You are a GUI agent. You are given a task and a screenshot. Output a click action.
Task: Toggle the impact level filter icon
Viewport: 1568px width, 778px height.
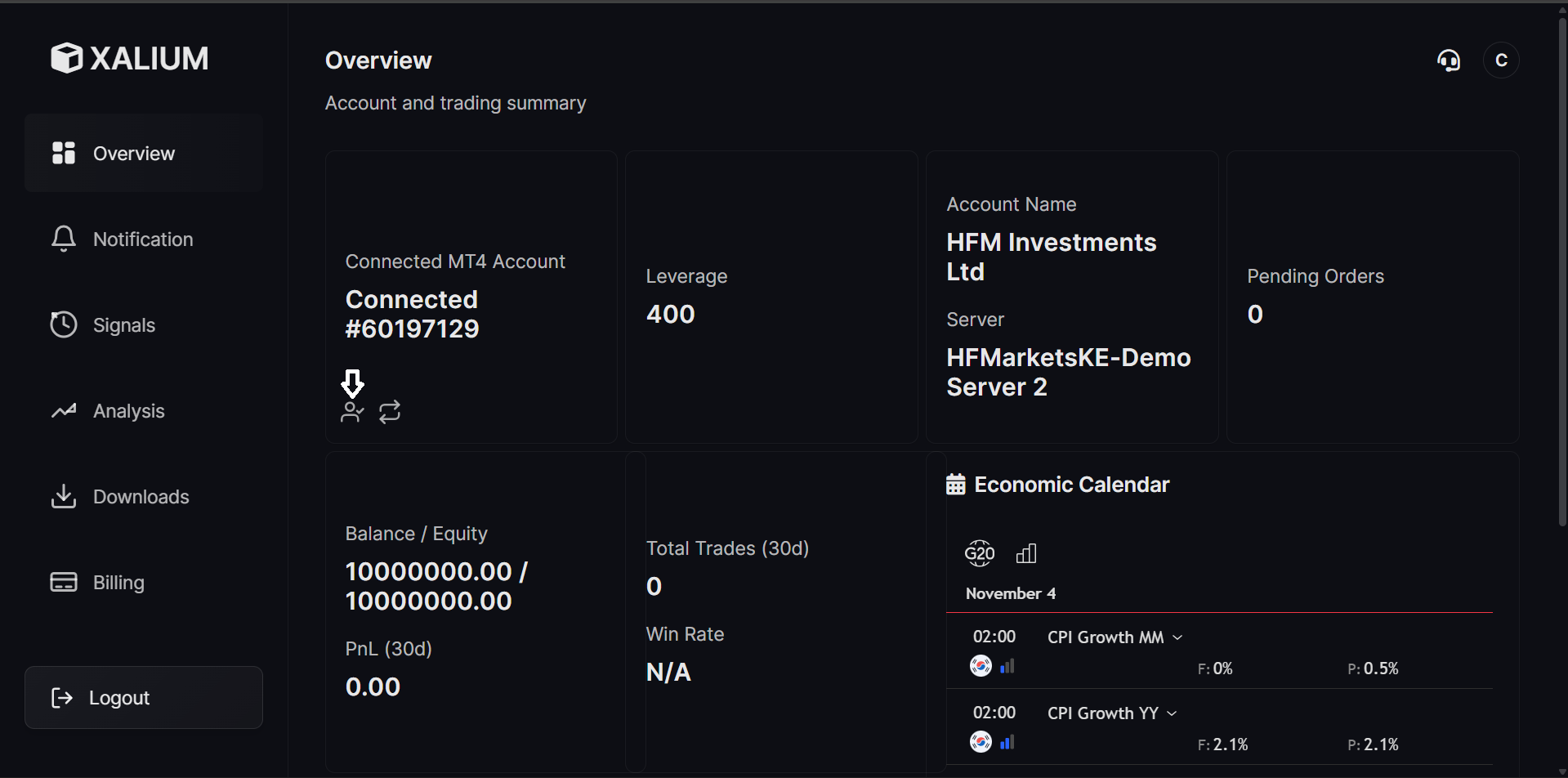click(1026, 553)
